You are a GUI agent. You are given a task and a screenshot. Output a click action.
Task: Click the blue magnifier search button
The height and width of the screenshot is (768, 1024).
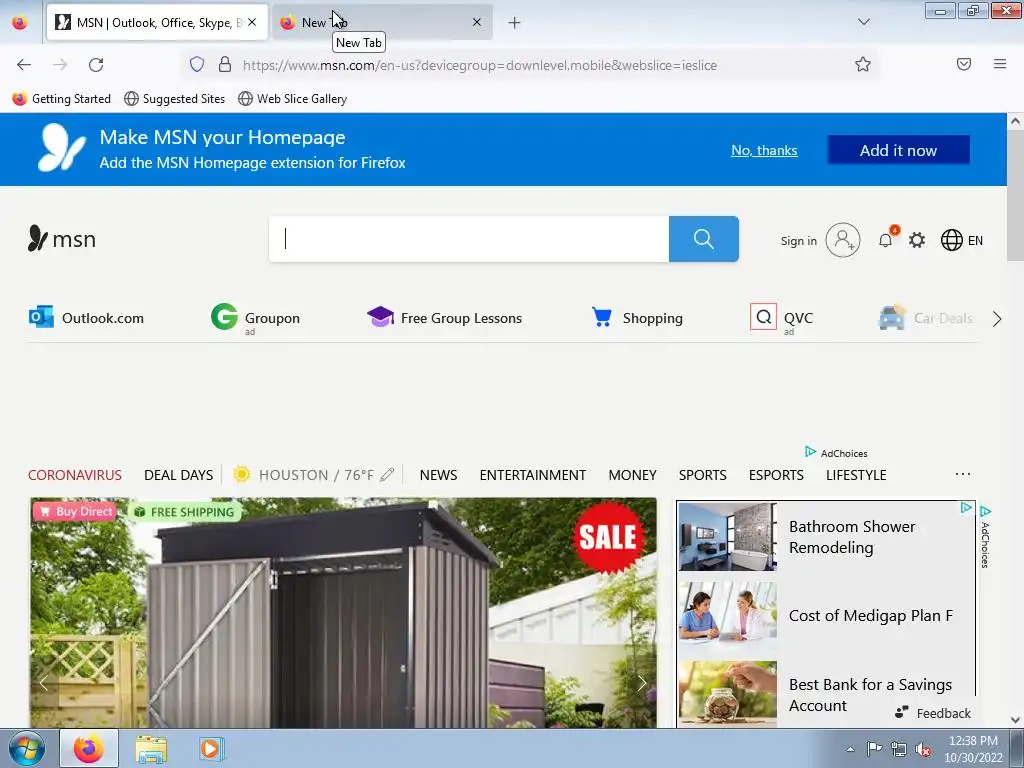pos(704,239)
